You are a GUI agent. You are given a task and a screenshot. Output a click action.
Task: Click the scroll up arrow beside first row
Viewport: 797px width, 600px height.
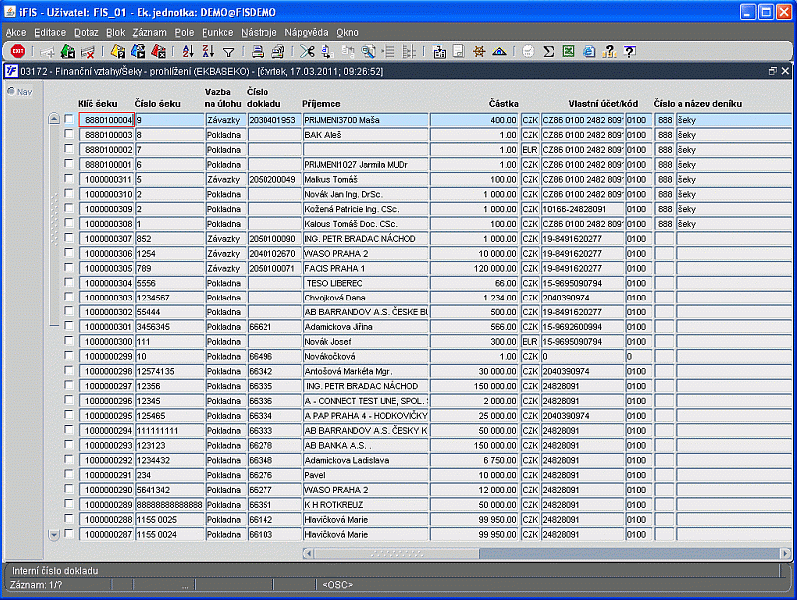54,120
